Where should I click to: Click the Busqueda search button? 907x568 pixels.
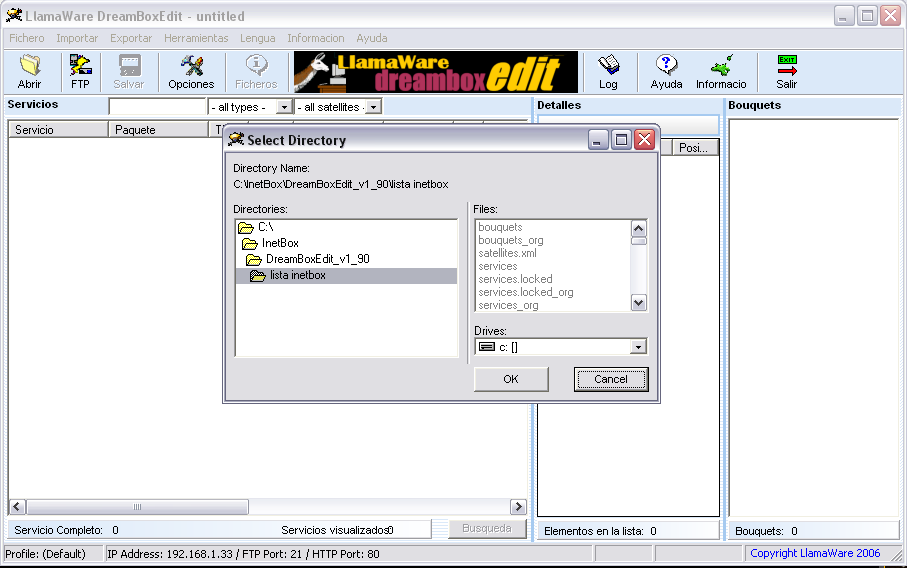(x=487, y=529)
